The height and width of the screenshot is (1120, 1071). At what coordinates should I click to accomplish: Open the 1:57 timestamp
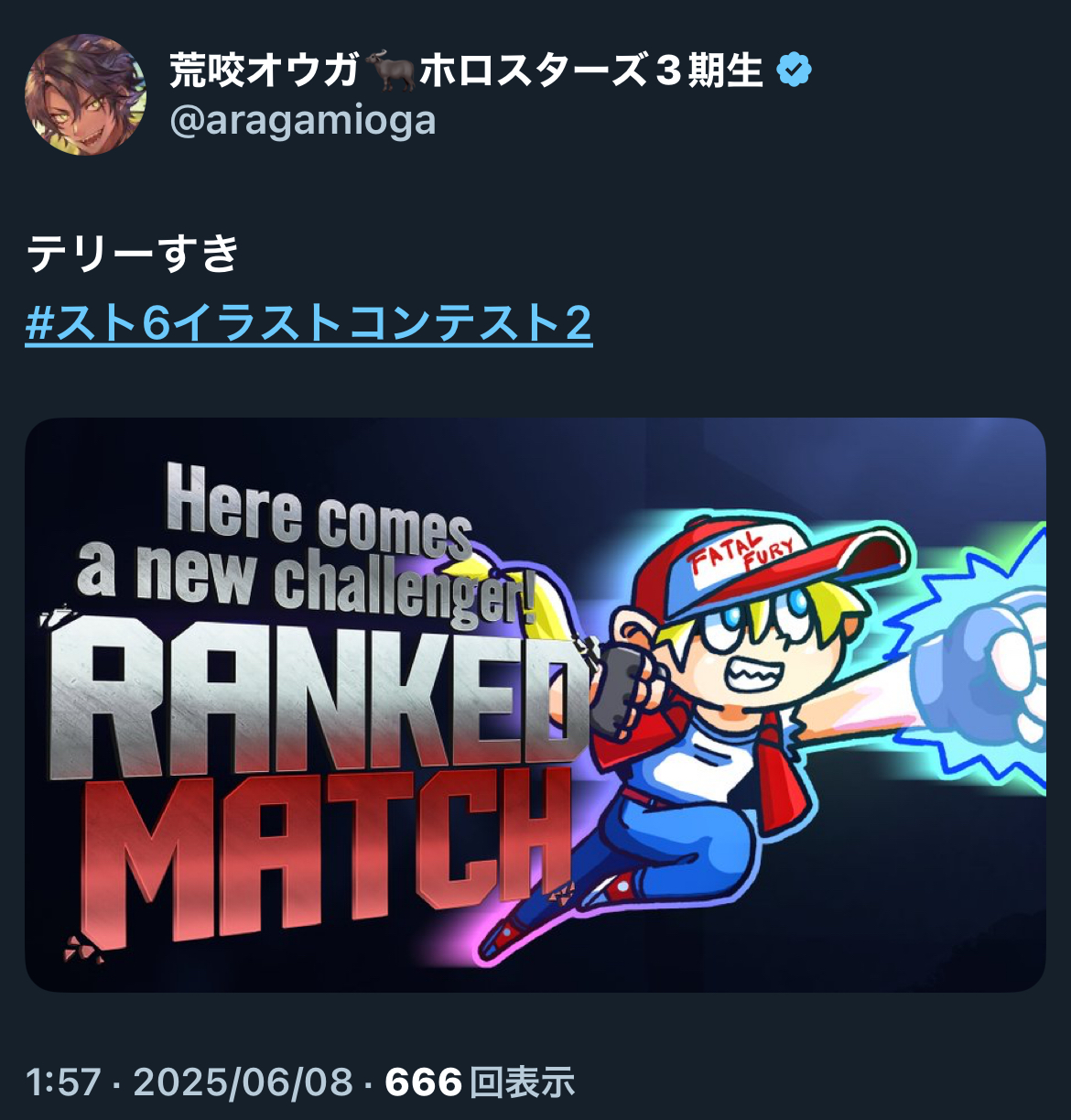pos(63,1082)
